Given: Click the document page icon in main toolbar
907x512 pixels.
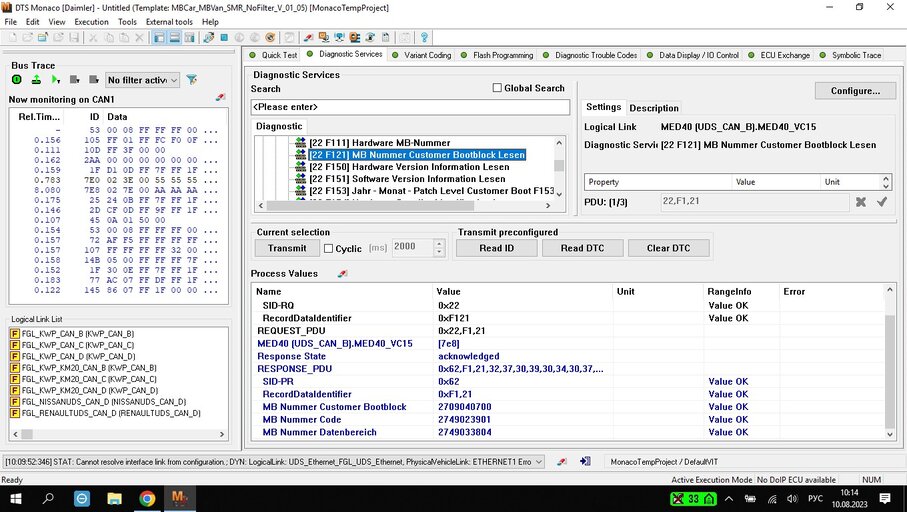Looking at the screenshot, I should point(386,38).
